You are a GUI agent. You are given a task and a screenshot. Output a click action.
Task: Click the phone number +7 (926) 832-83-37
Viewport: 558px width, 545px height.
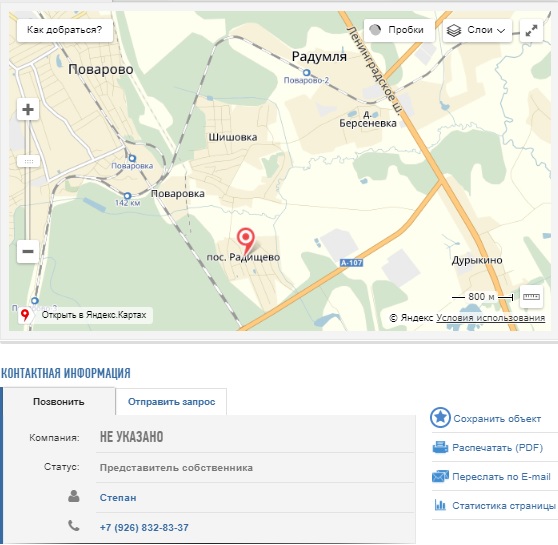tap(144, 527)
